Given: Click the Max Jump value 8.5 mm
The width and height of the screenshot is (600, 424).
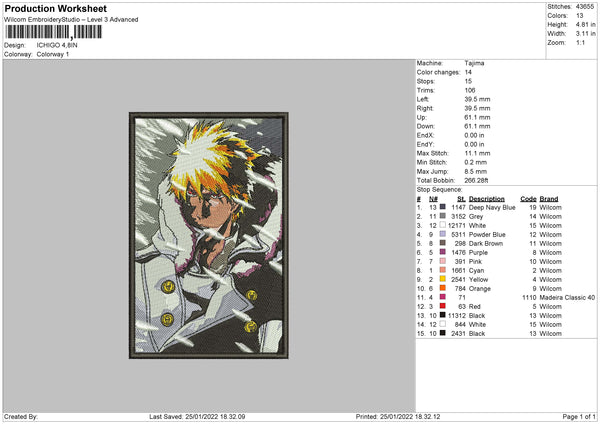Looking at the screenshot, I should [476, 171].
